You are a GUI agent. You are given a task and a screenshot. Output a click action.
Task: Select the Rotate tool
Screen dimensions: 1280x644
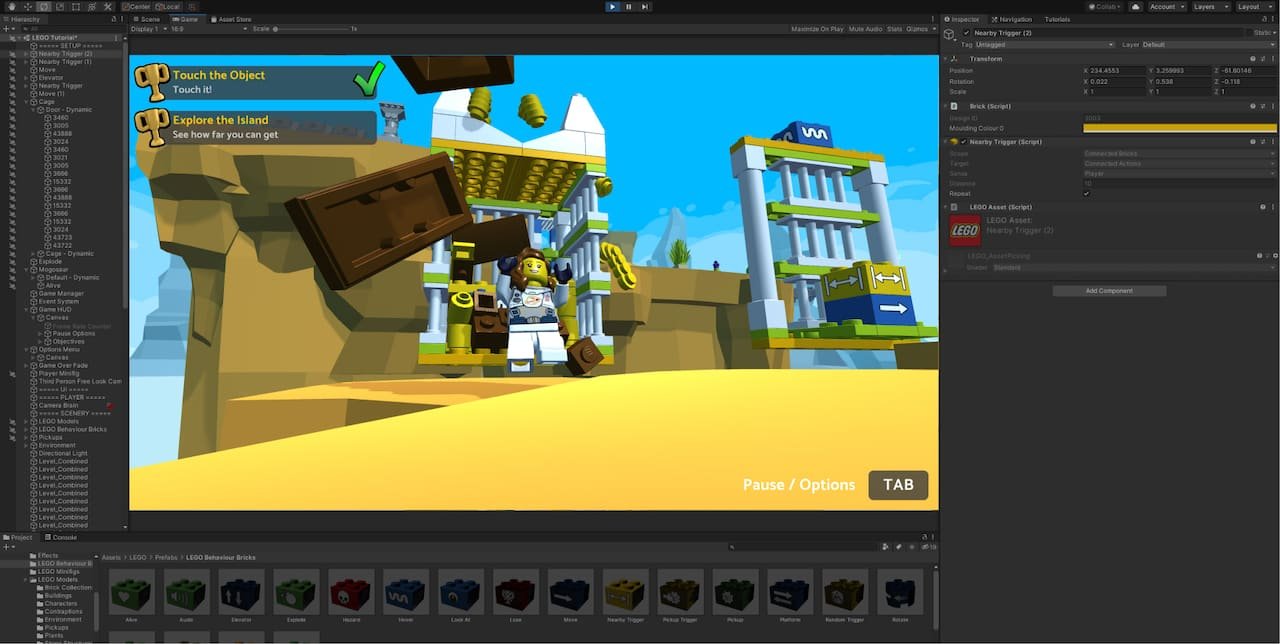[44, 6]
